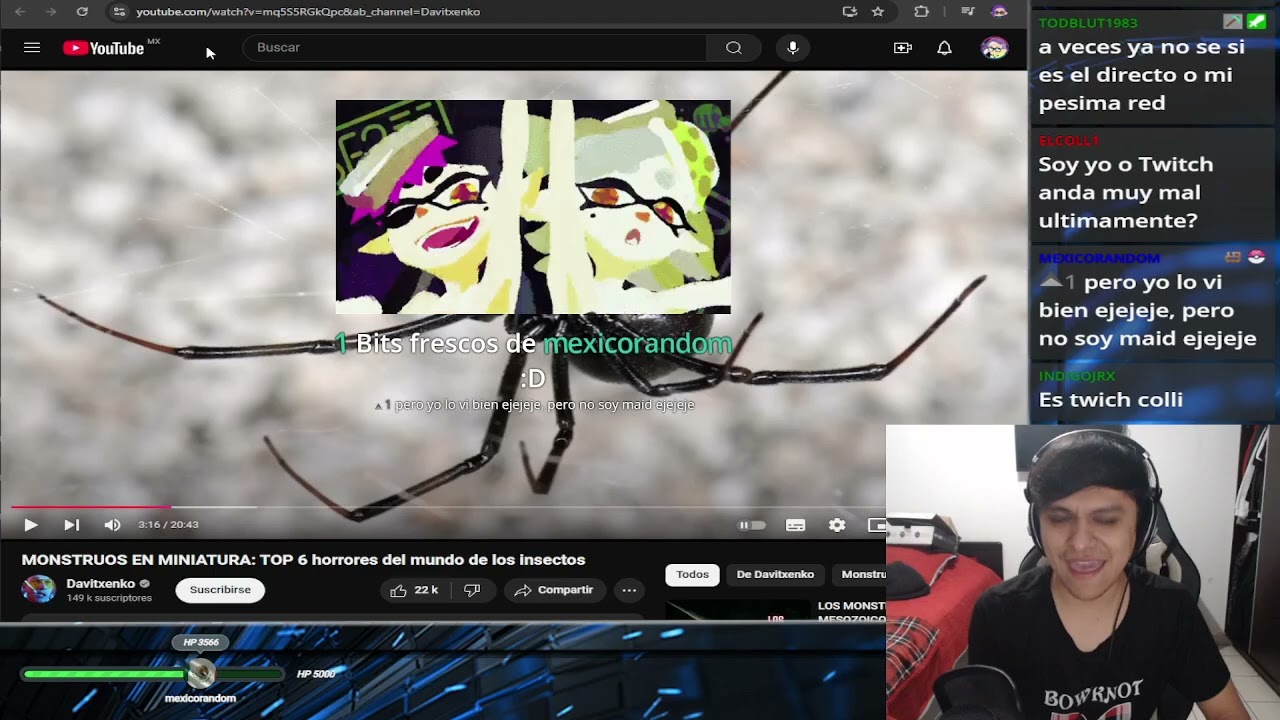This screenshot has height=720, width=1280.
Task: Click INDIGOJRX username in chat
Action: 1076,376
